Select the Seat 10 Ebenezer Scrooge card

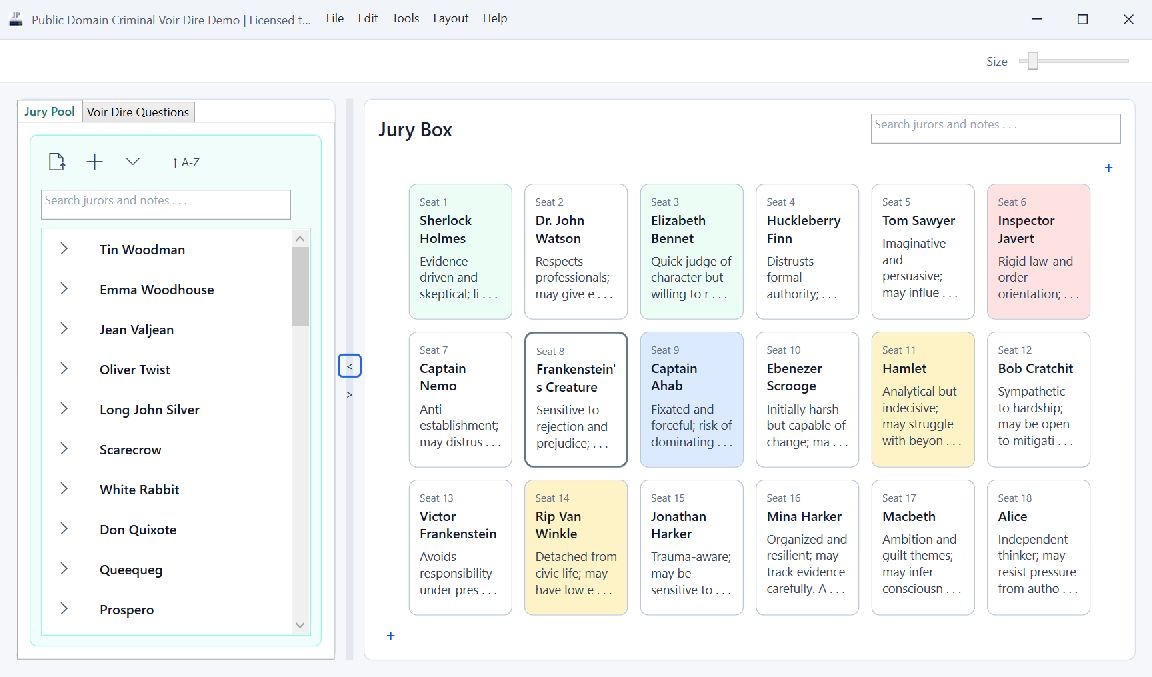[x=807, y=400]
